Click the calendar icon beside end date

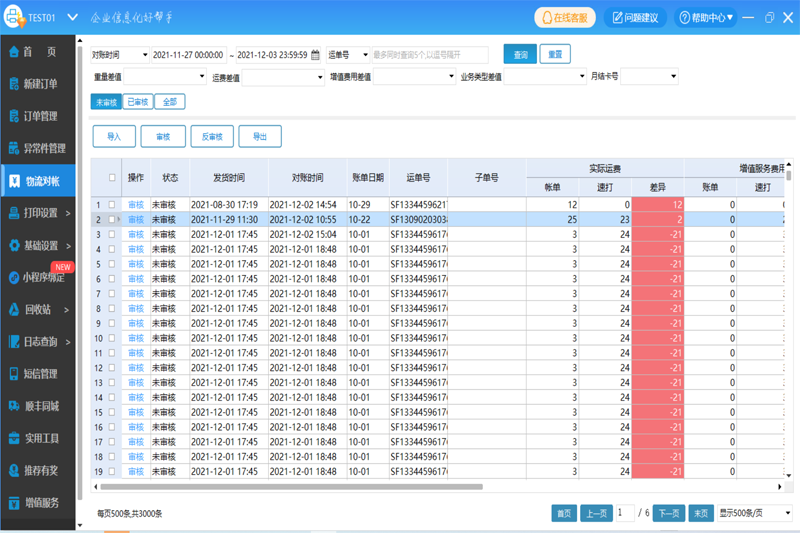[x=316, y=55]
